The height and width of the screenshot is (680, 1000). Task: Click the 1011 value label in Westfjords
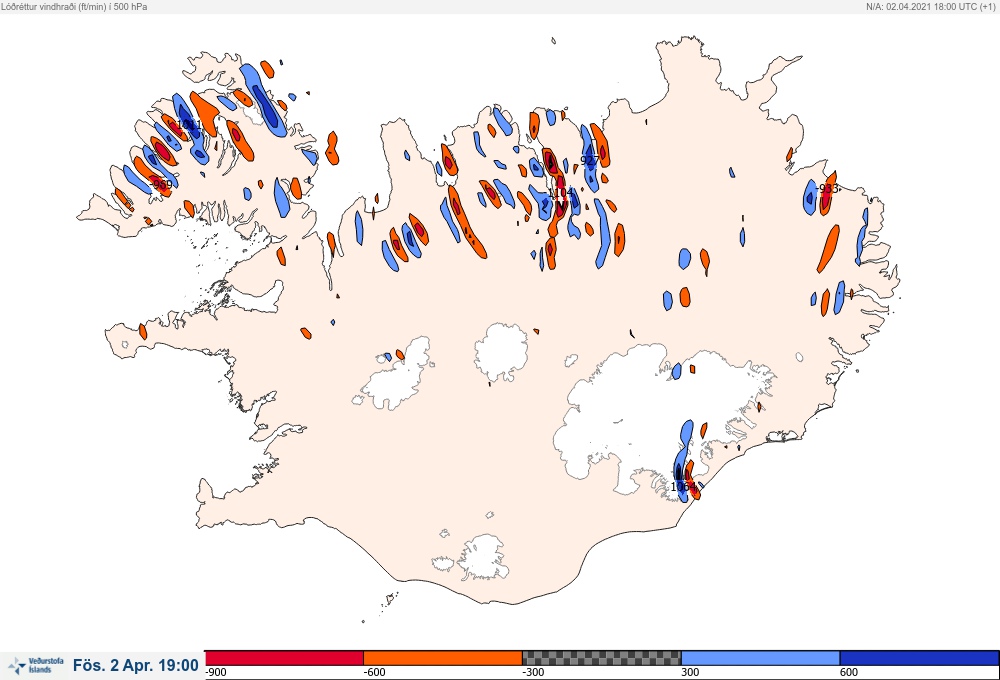tap(189, 124)
